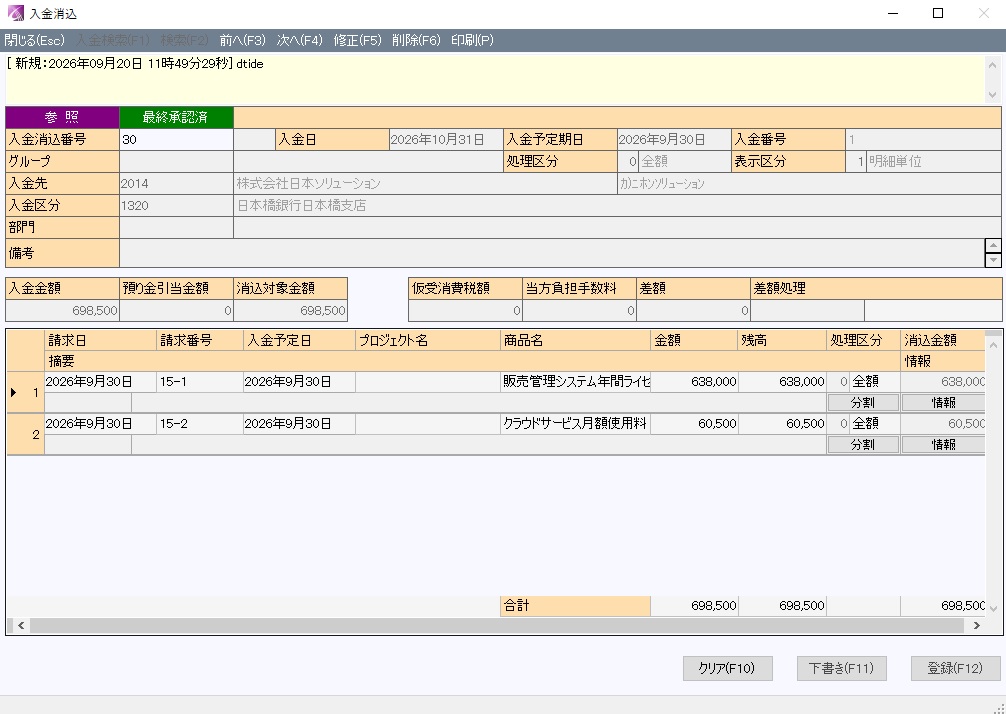The width and height of the screenshot is (1006, 714).
Task: Click the horizontal scrollbar track of the grid
Action: coord(497,625)
